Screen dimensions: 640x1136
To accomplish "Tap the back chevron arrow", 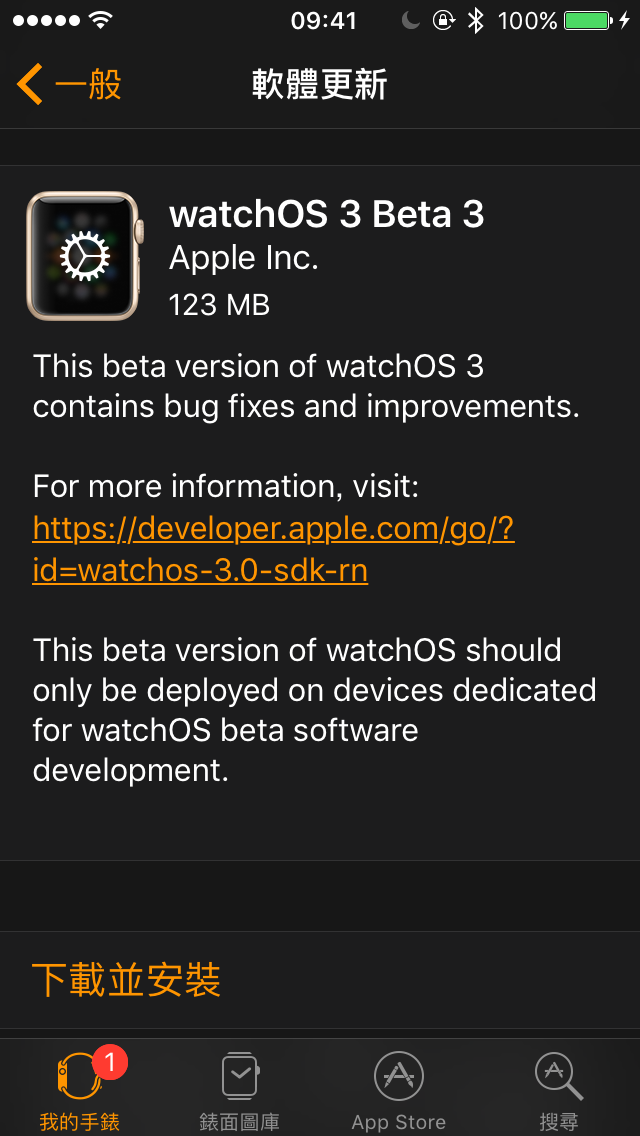I will click(30, 84).
